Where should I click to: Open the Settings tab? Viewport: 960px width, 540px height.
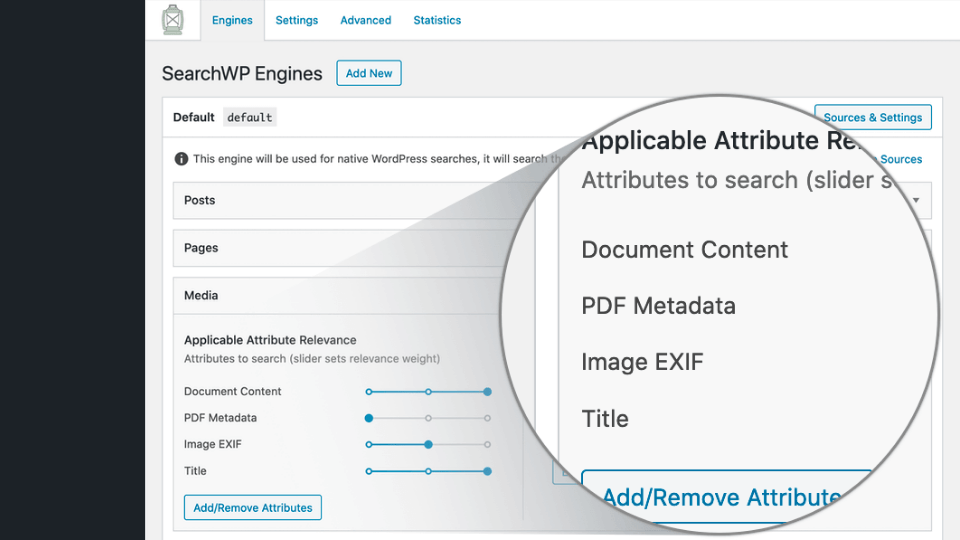tap(296, 20)
